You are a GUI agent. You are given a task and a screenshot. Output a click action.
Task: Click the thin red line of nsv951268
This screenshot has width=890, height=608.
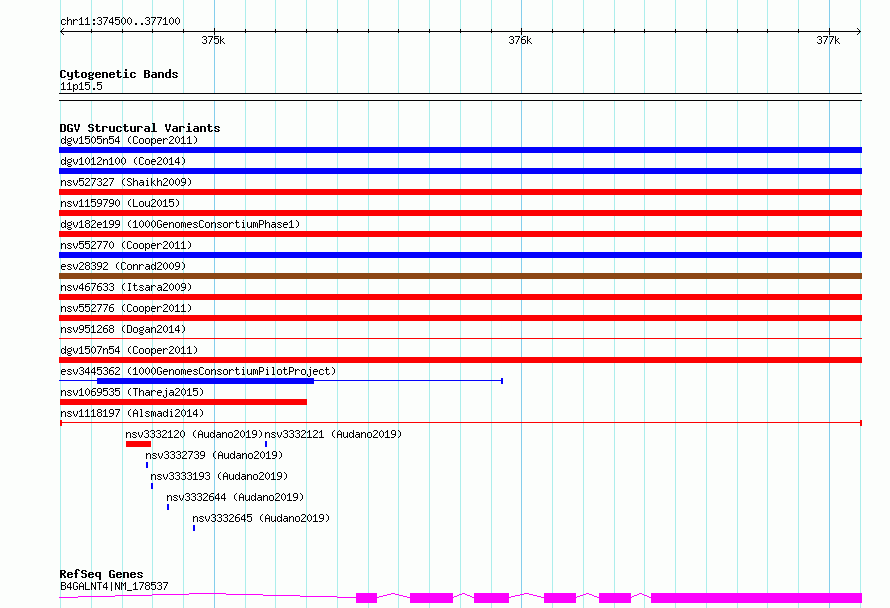click(460, 339)
